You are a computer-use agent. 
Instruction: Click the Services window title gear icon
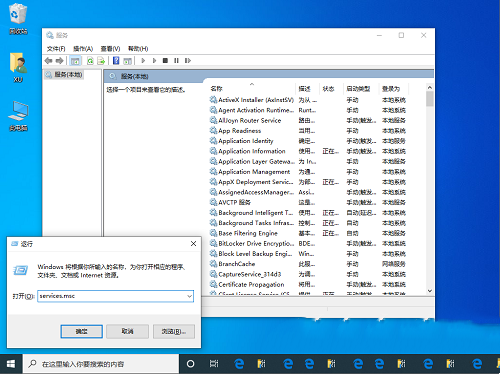(x=50, y=35)
